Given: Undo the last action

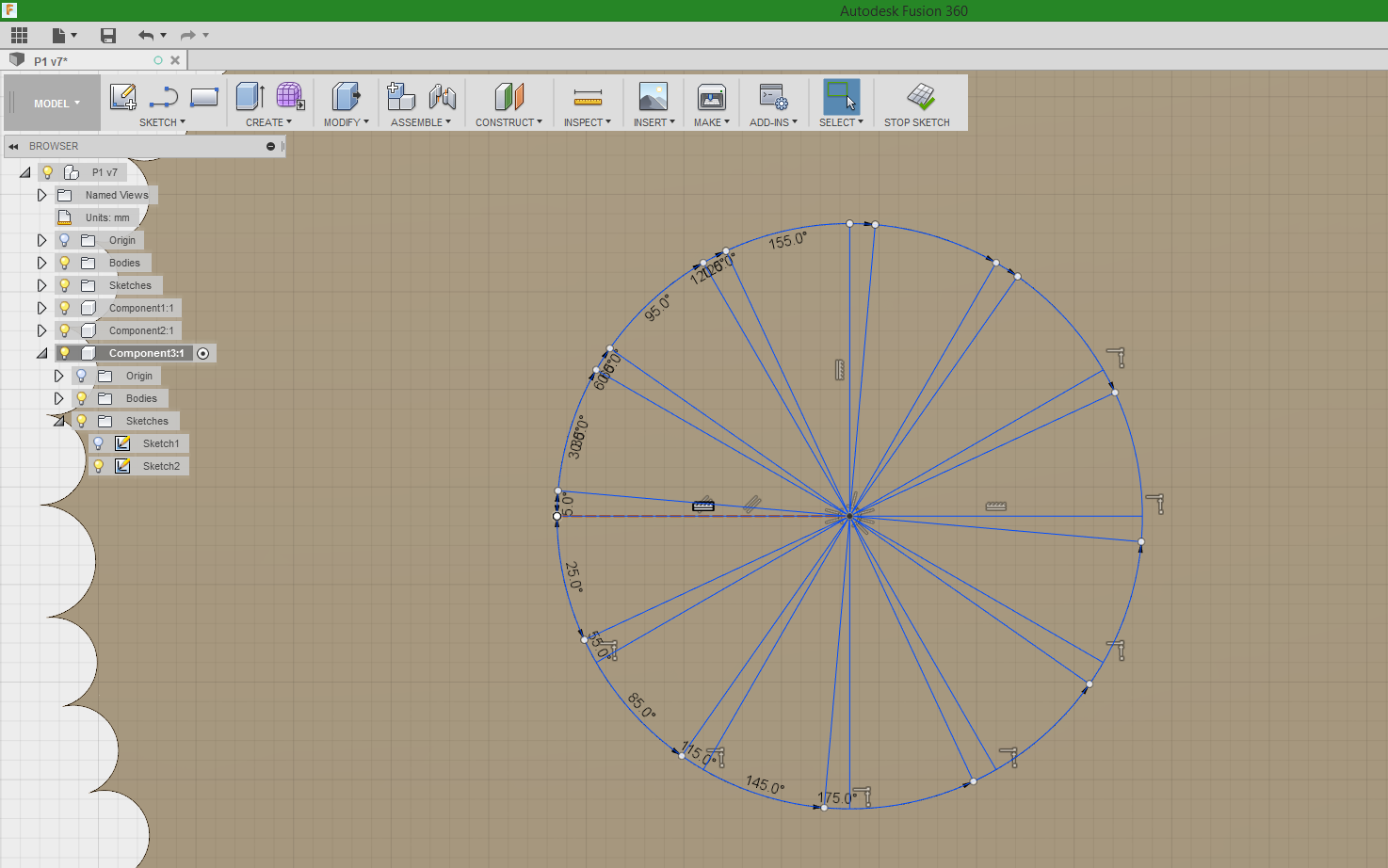Looking at the screenshot, I should pos(146,36).
